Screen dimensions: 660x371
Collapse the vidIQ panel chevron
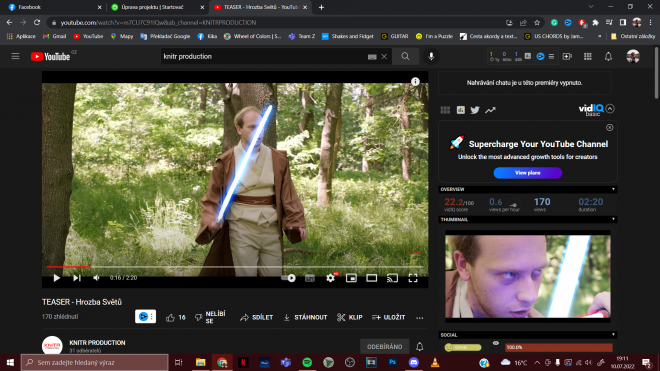click(x=610, y=109)
